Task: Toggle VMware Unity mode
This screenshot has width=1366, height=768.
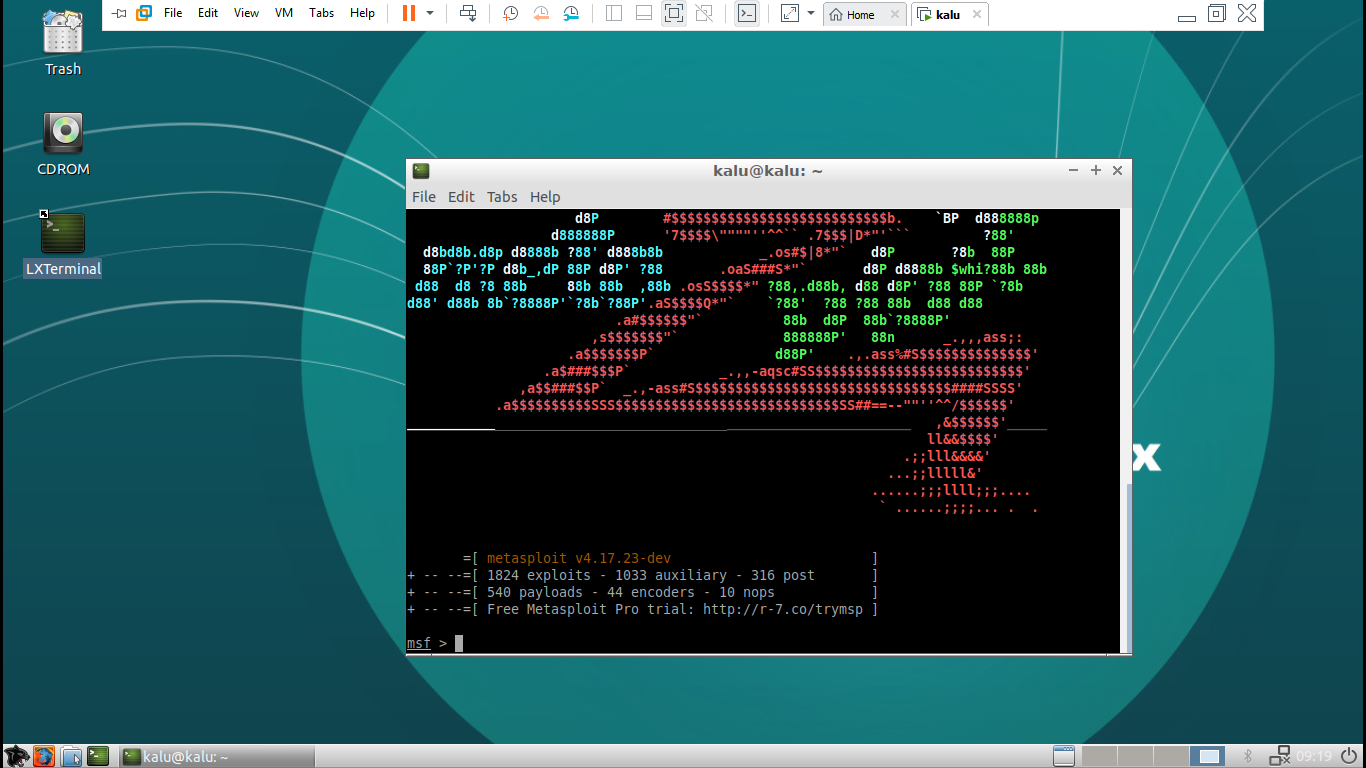Action: pos(704,14)
